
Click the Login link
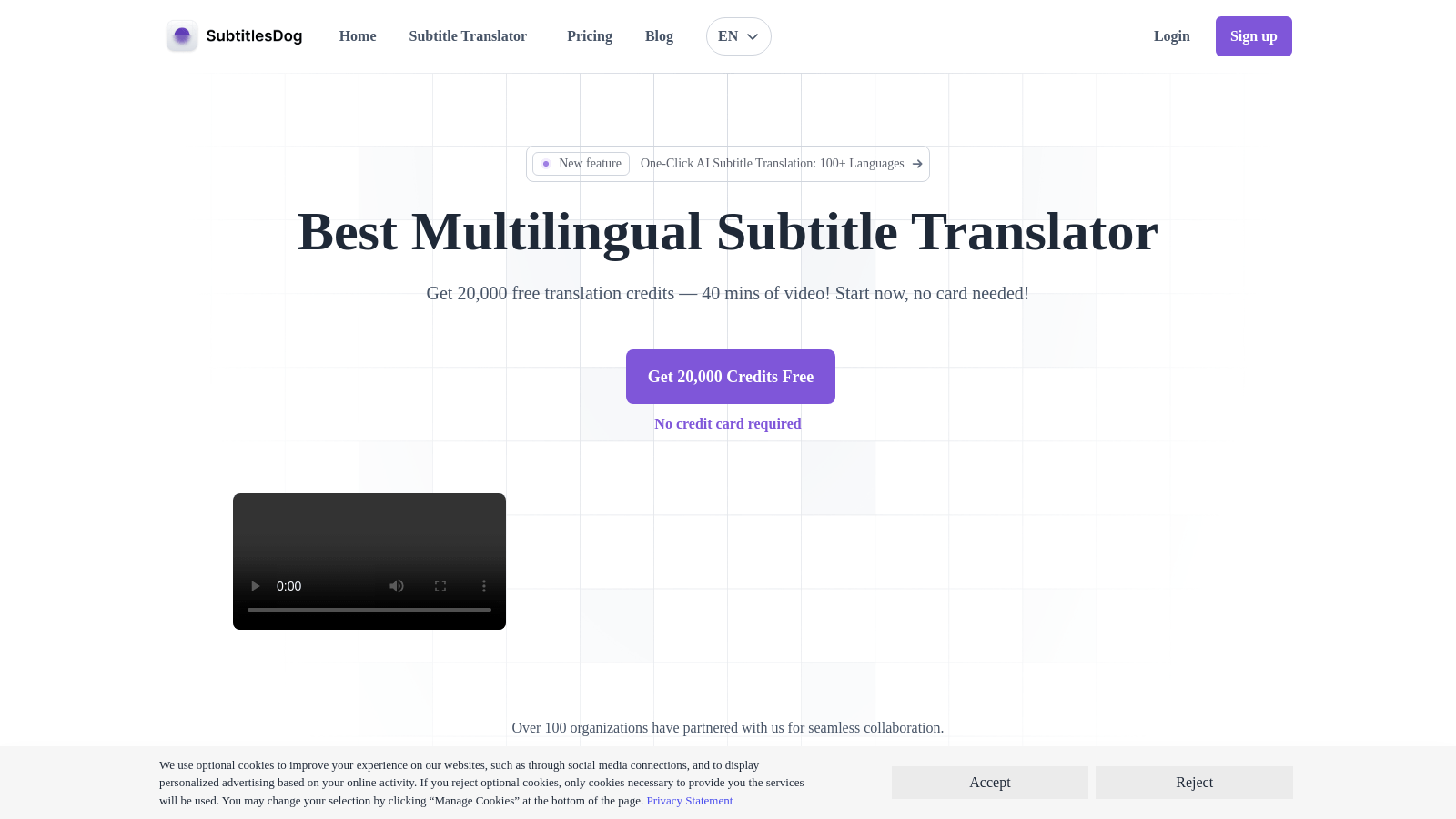pyautogui.click(x=1172, y=36)
